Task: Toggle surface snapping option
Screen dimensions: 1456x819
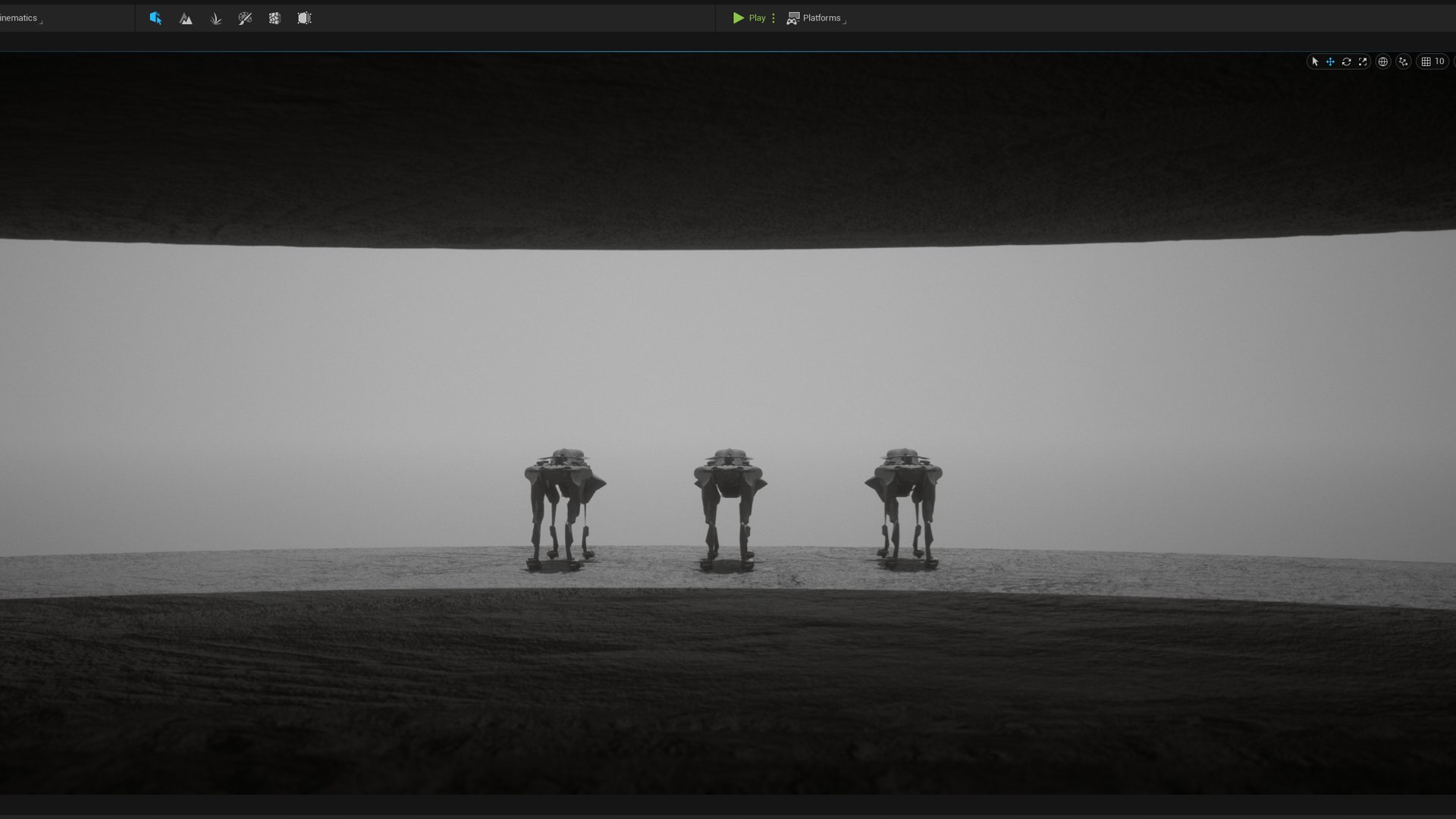Action: click(1404, 61)
